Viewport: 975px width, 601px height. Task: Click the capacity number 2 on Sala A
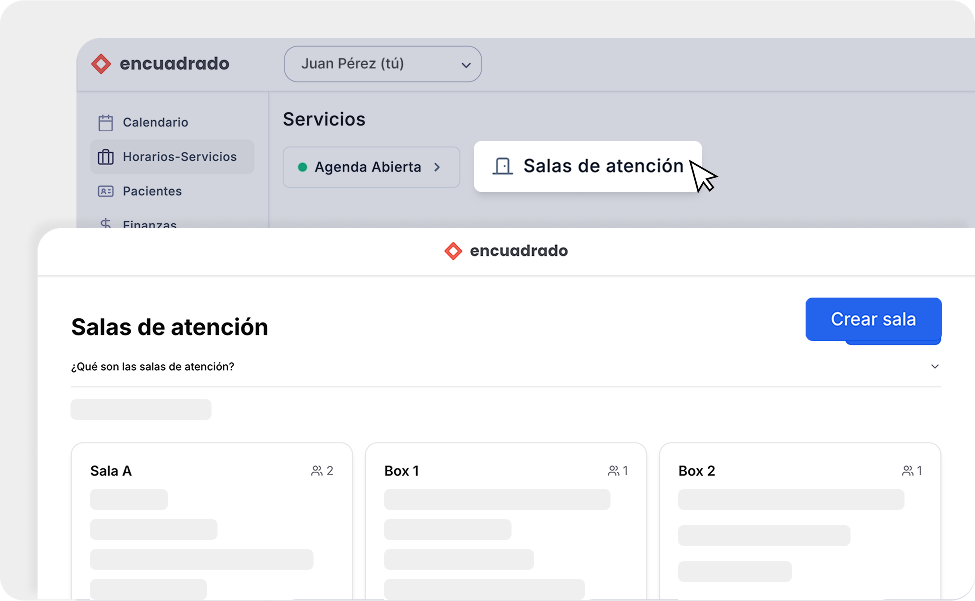330,471
